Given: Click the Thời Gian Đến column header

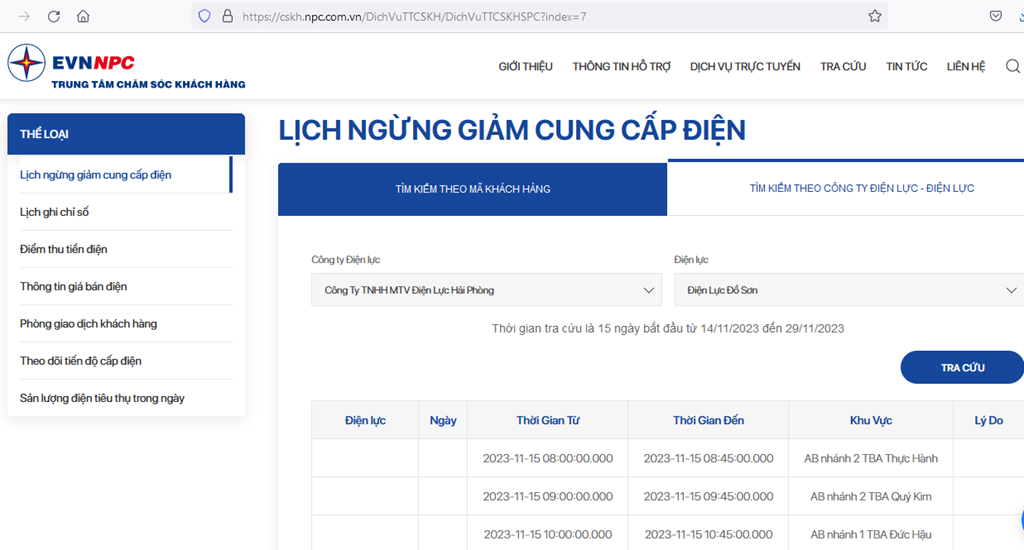Looking at the screenshot, I should tap(709, 420).
